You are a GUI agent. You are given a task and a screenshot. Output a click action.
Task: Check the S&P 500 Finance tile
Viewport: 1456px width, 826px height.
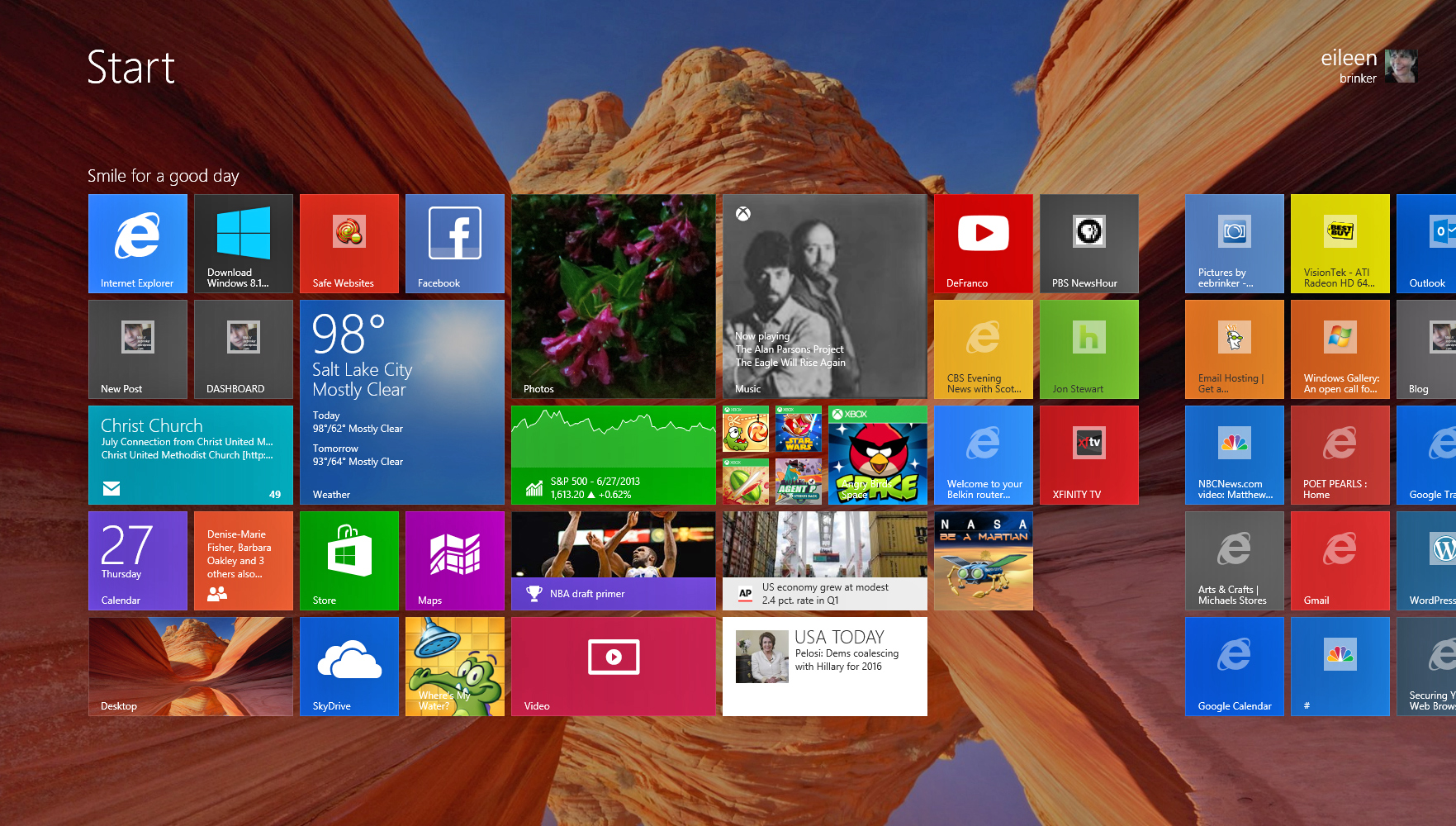click(613, 455)
